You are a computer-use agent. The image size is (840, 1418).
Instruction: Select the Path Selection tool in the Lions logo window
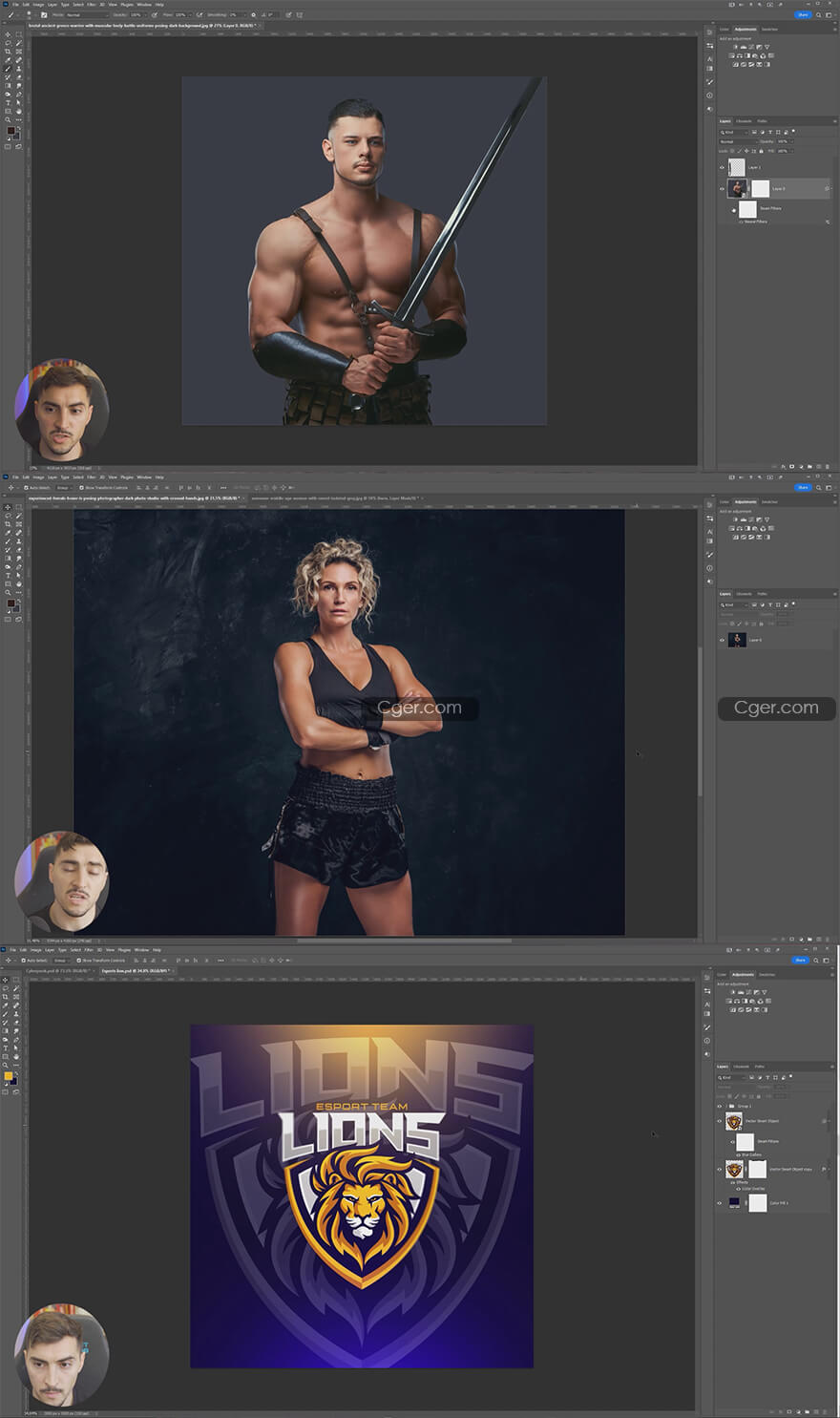click(15, 1048)
